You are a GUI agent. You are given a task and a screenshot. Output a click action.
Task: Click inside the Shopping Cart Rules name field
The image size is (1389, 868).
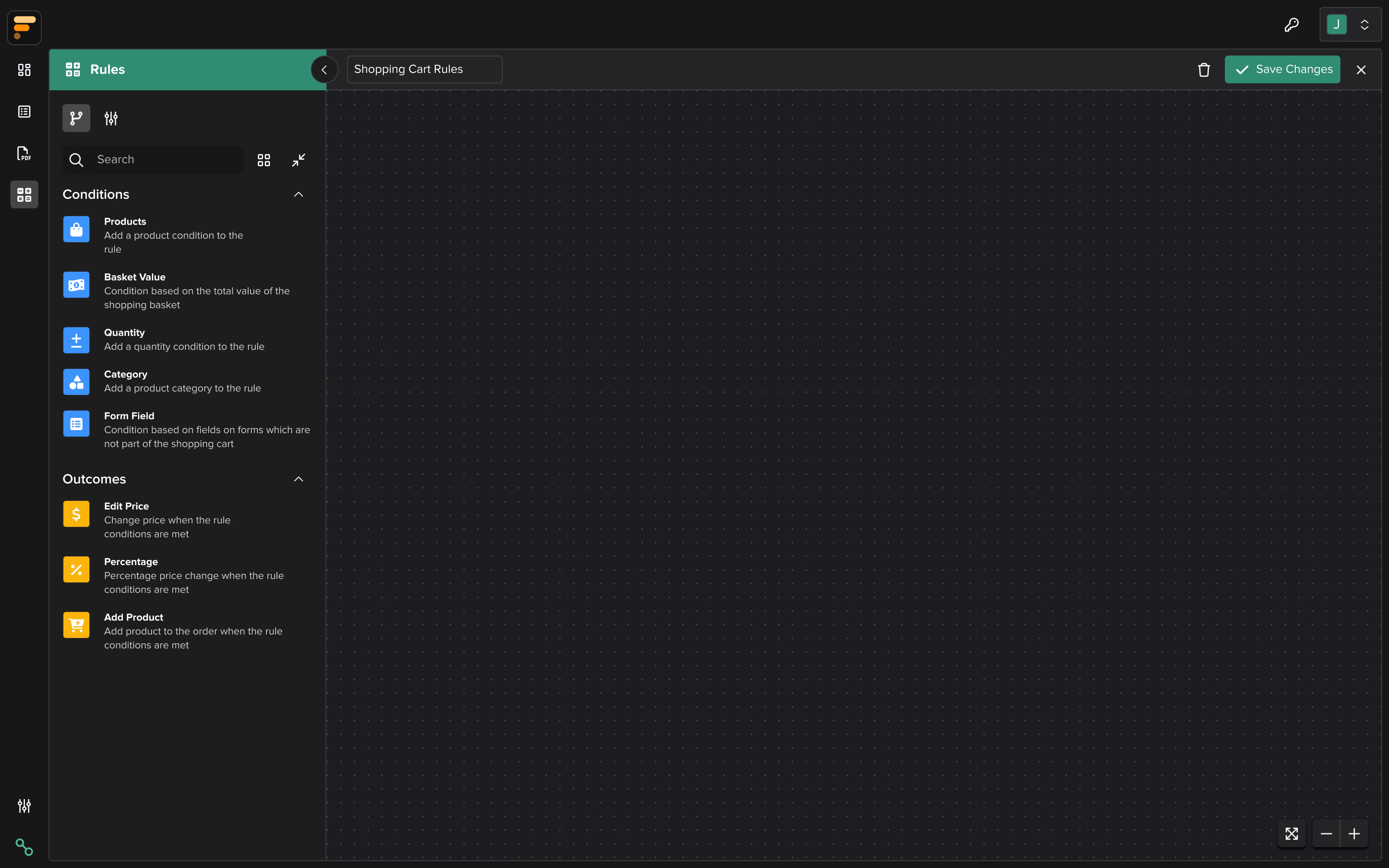pyautogui.click(x=424, y=69)
